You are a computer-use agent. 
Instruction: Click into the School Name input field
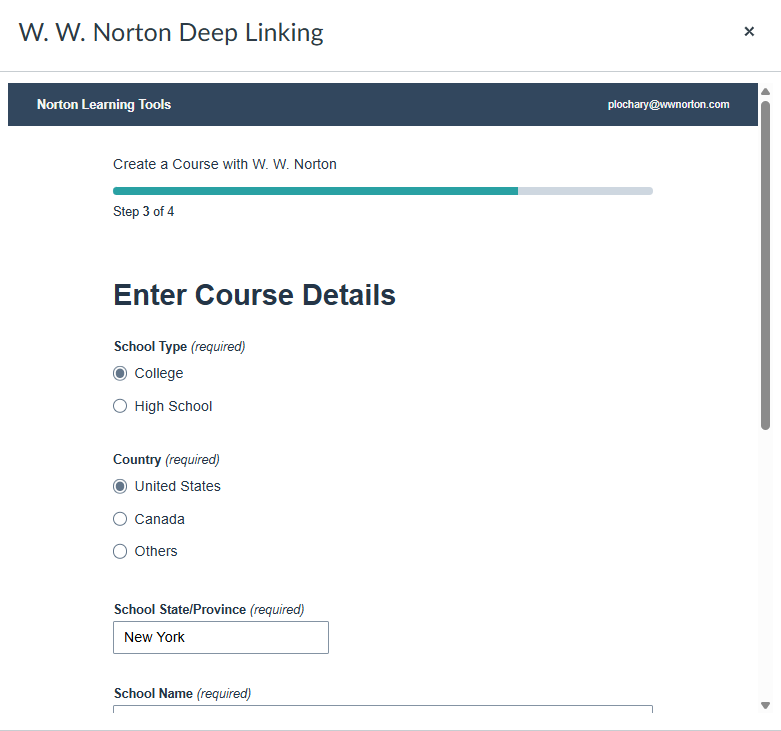383,709
